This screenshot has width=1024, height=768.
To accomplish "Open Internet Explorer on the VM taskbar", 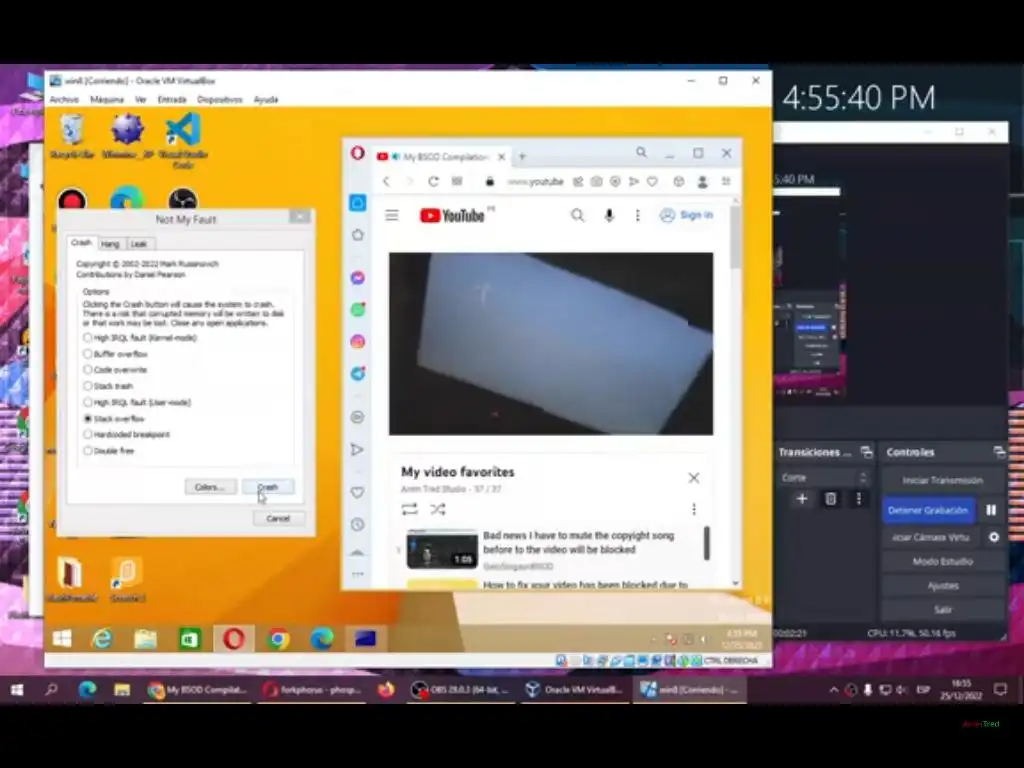I will [102, 638].
